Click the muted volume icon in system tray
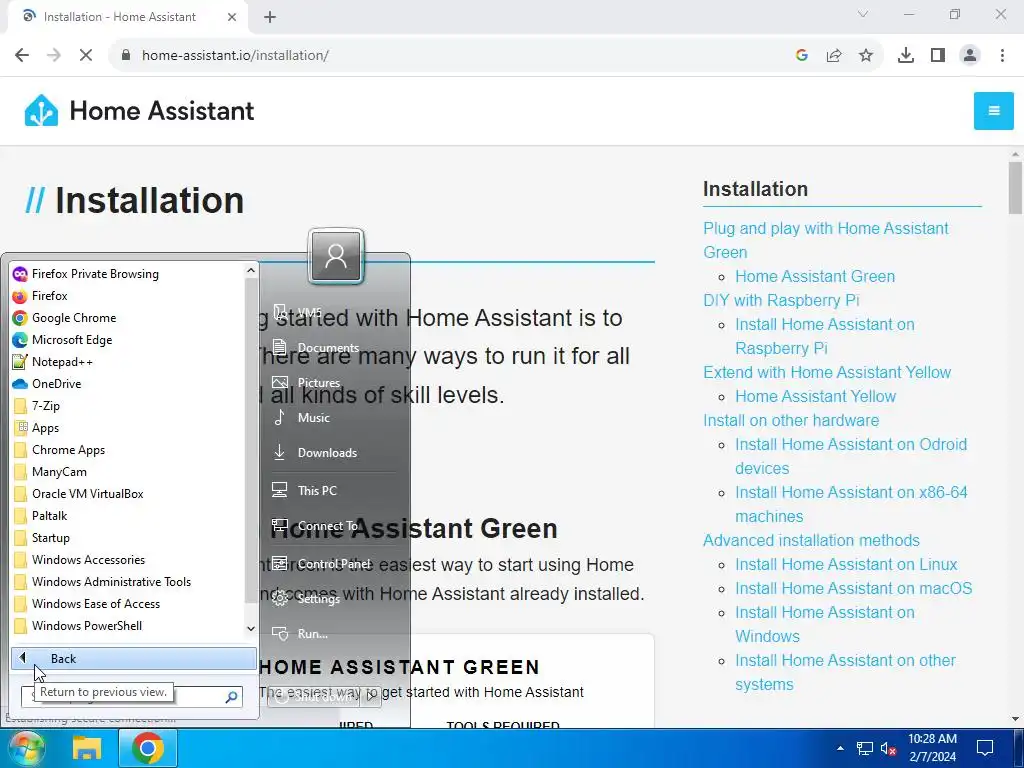 [888, 748]
